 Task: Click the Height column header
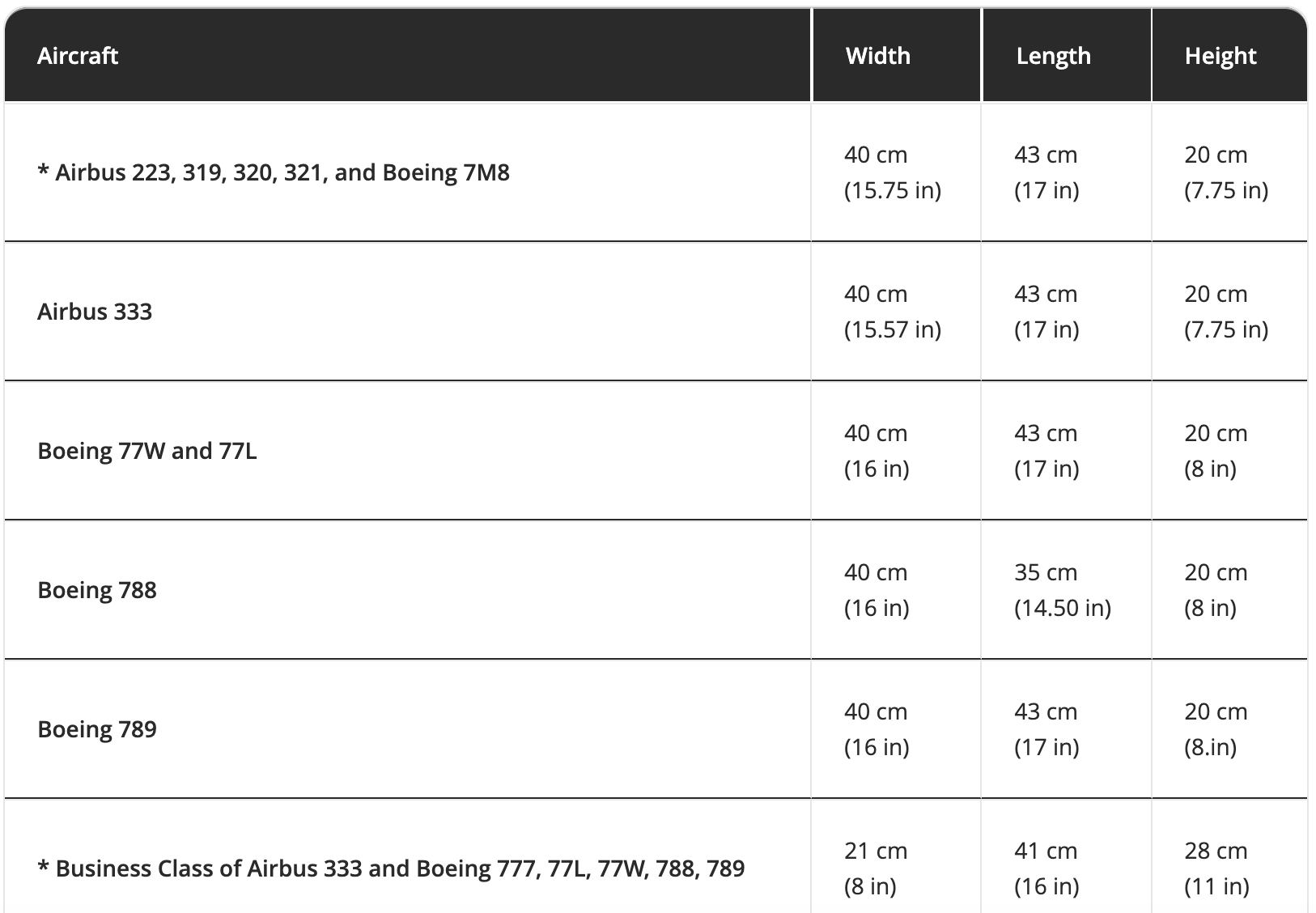tap(1220, 56)
